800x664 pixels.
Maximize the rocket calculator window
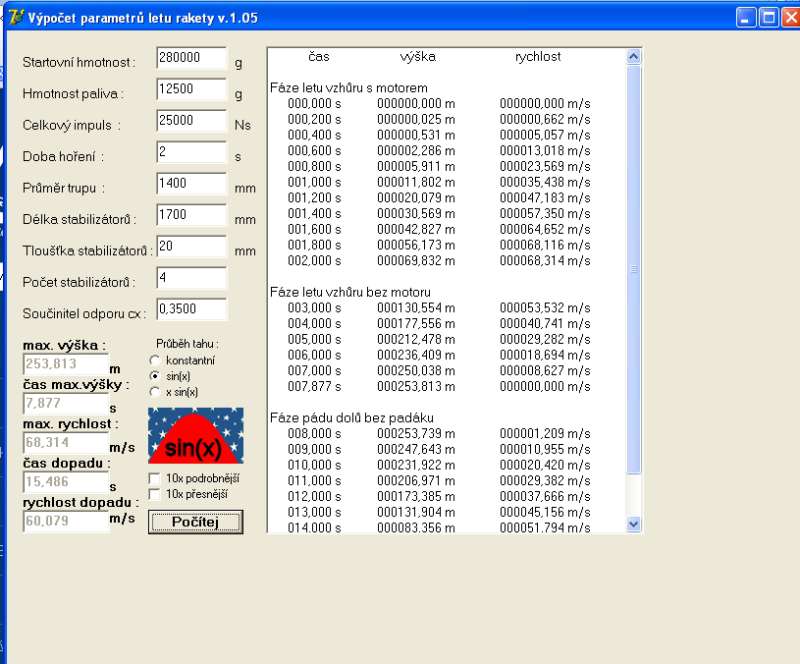(769, 17)
